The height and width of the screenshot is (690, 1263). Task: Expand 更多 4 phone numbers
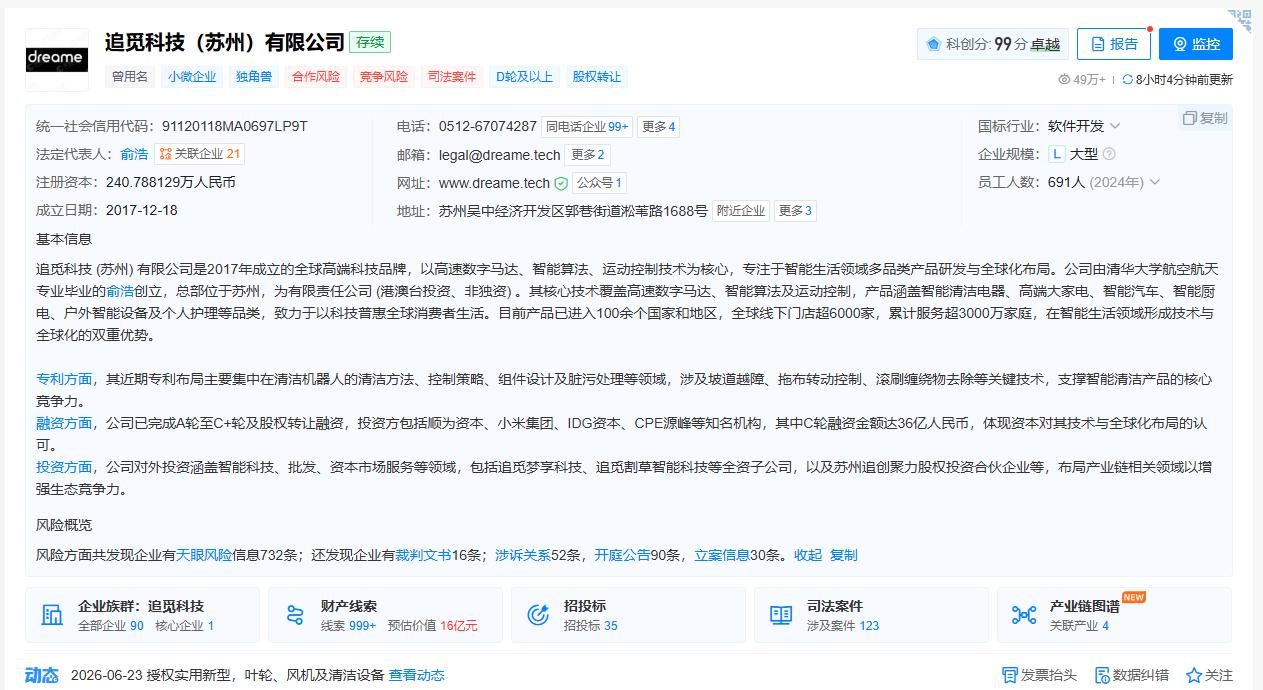click(x=659, y=127)
